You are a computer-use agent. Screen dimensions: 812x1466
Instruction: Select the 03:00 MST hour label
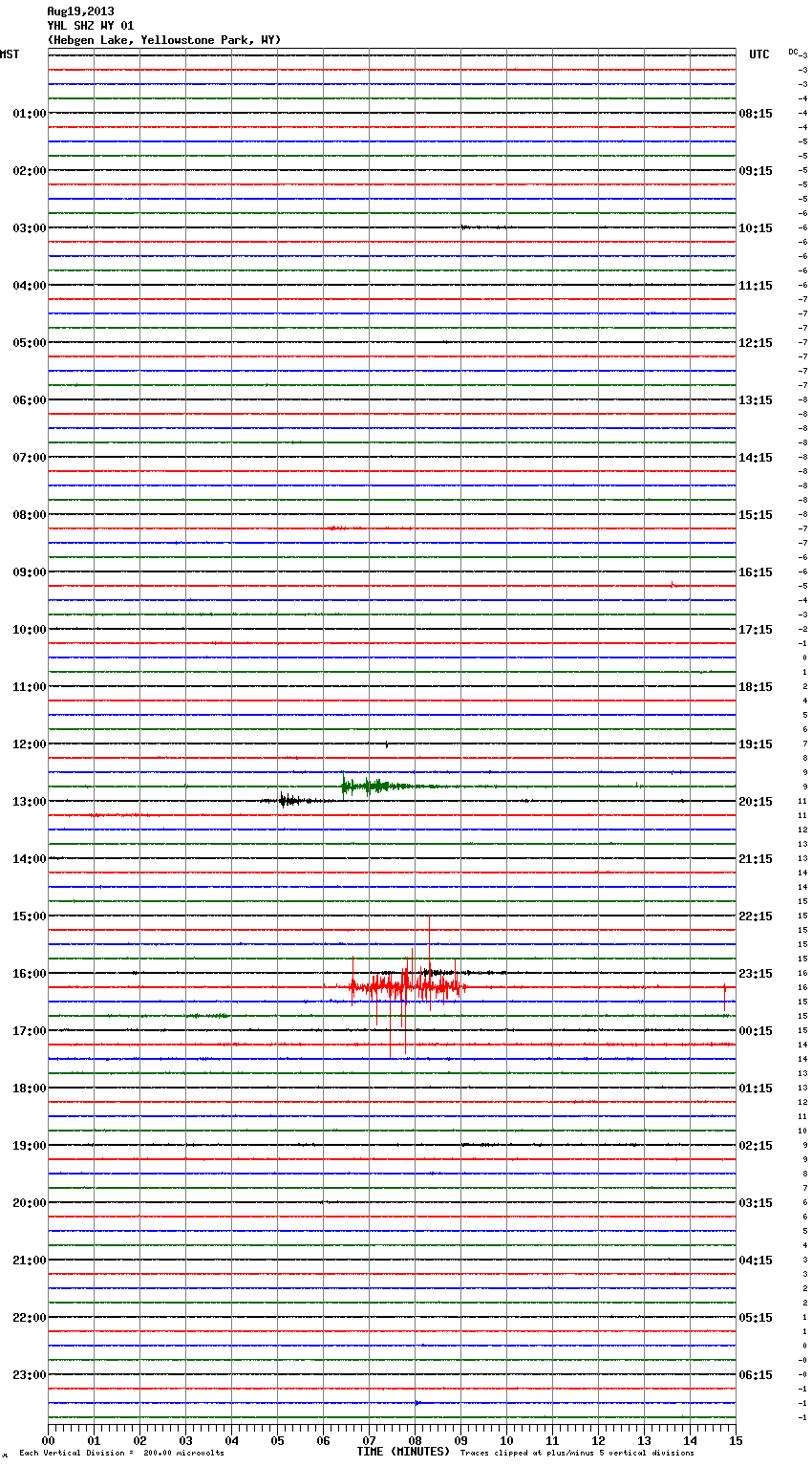(30, 228)
